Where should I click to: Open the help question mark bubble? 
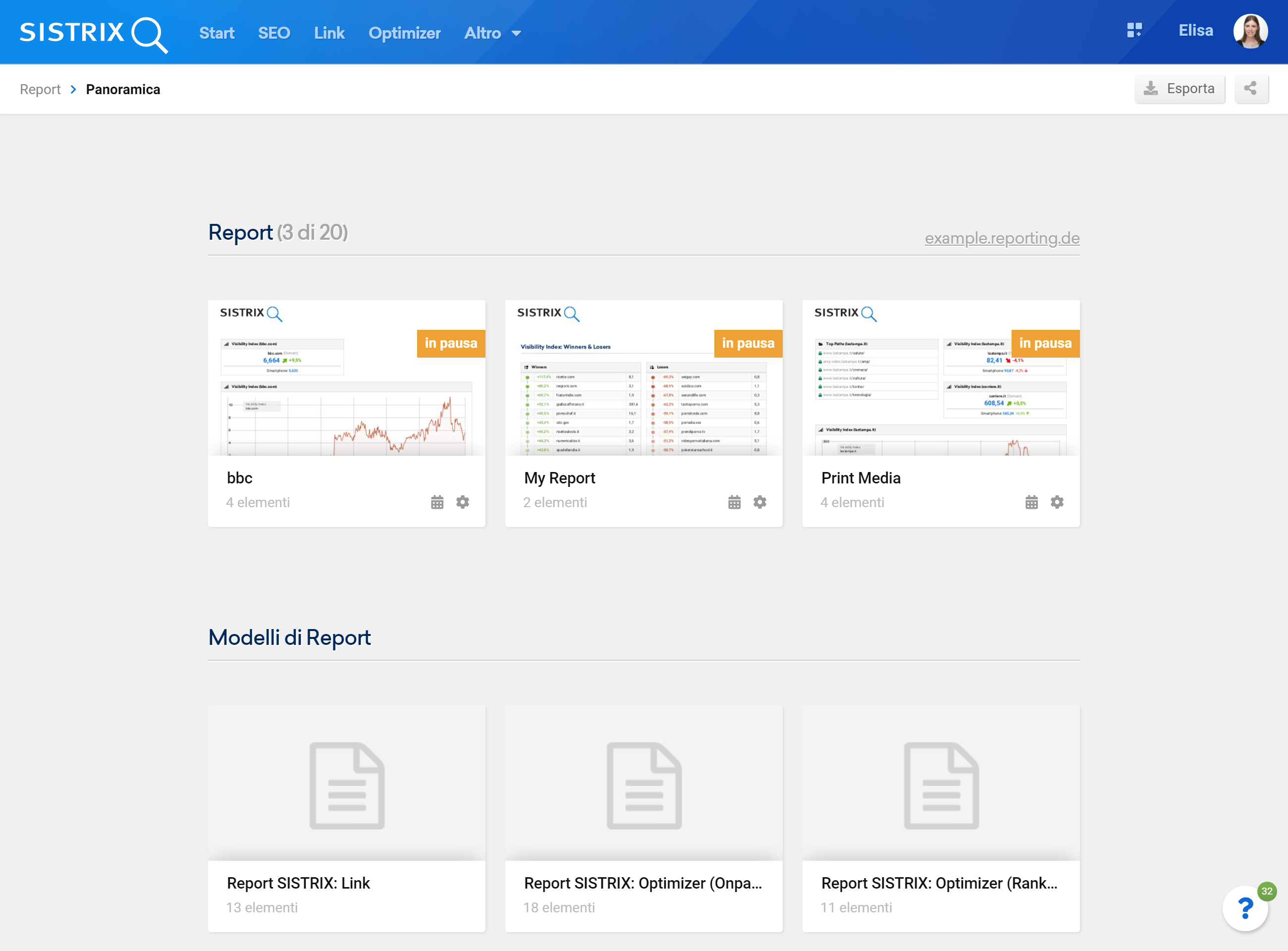click(x=1245, y=908)
